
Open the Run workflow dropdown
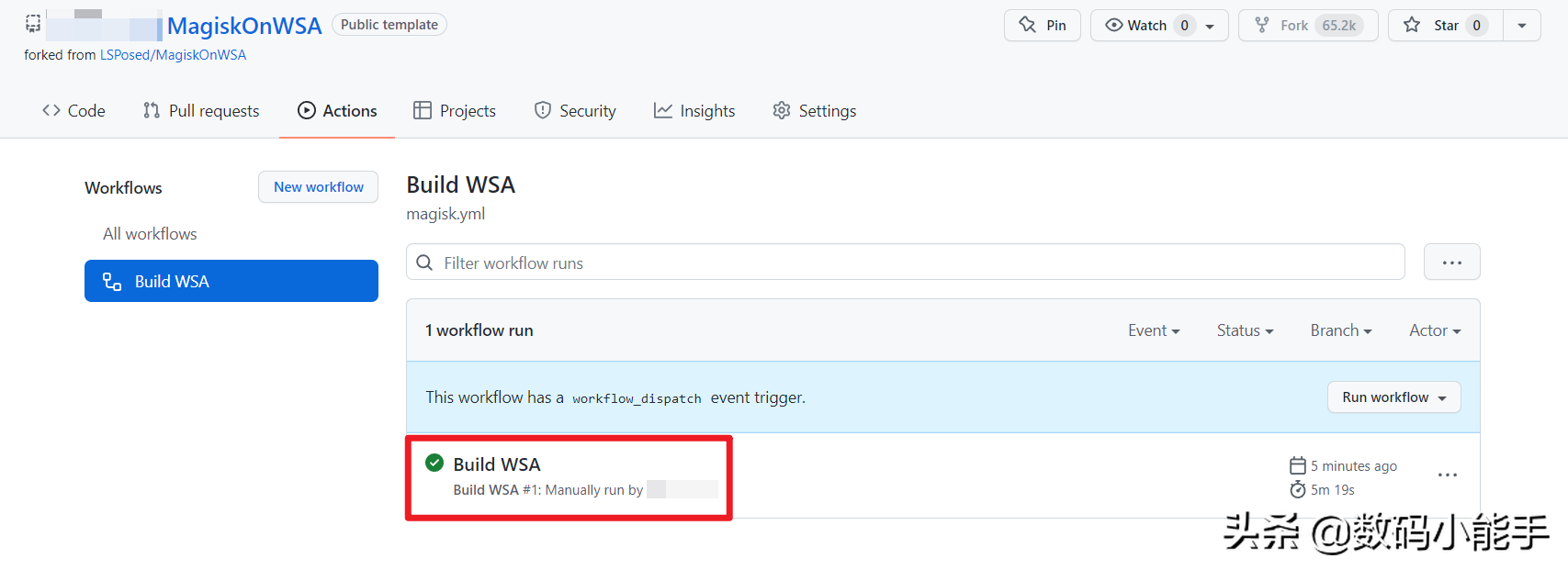pyautogui.click(x=1393, y=397)
